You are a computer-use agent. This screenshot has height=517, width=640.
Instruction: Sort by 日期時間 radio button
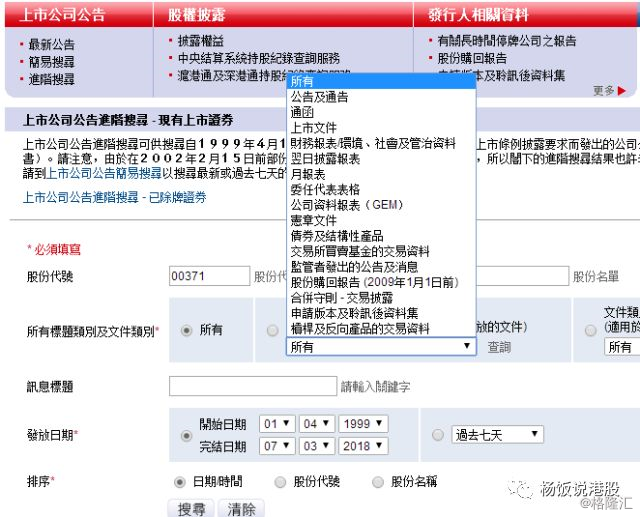click(180, 482)
